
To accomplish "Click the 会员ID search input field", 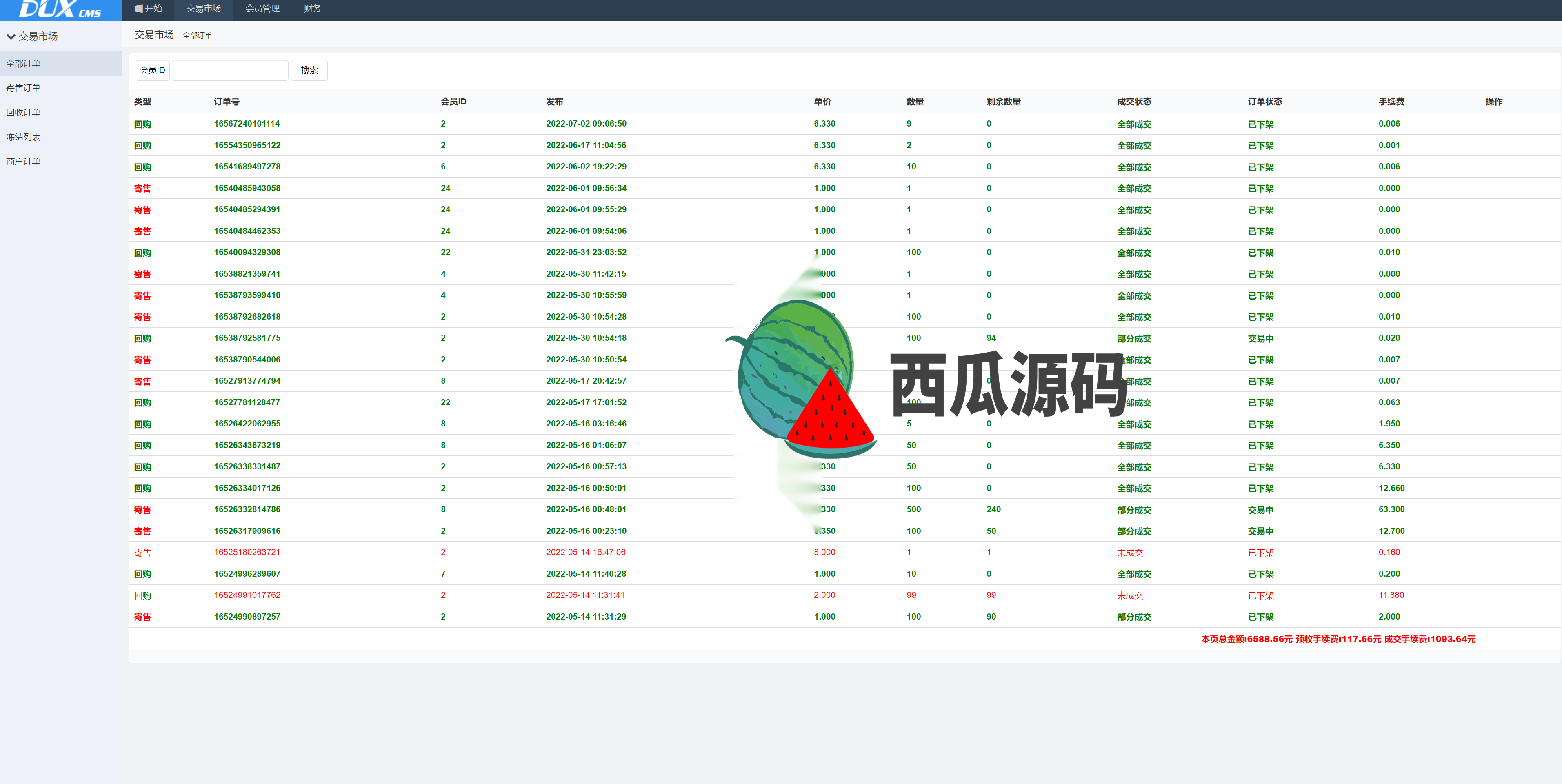I will 230,70.
